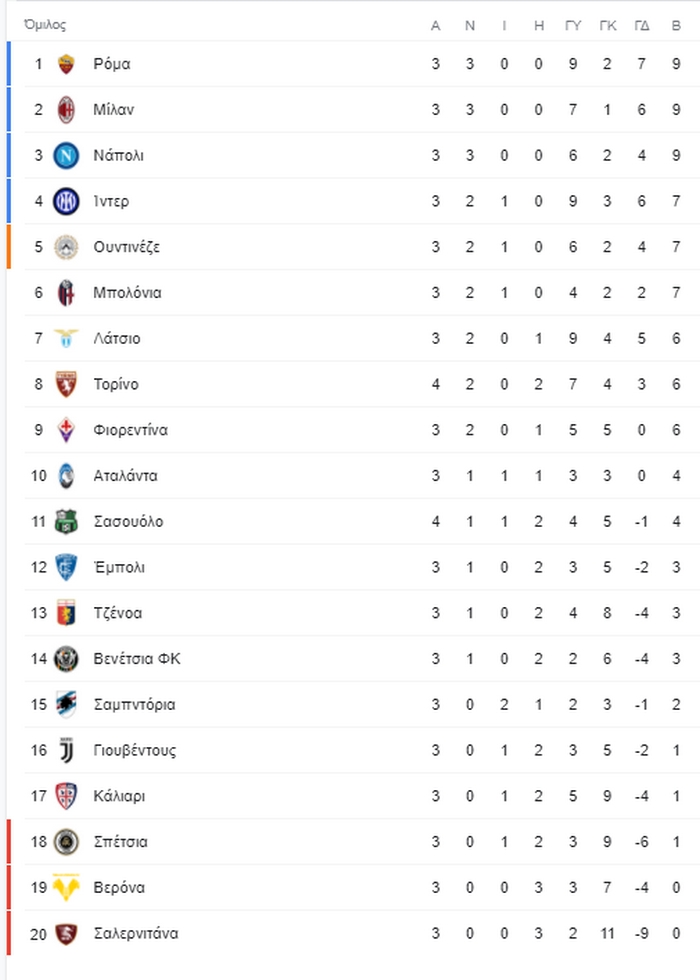Open the Ουντινέζε team link

[127, 247]
